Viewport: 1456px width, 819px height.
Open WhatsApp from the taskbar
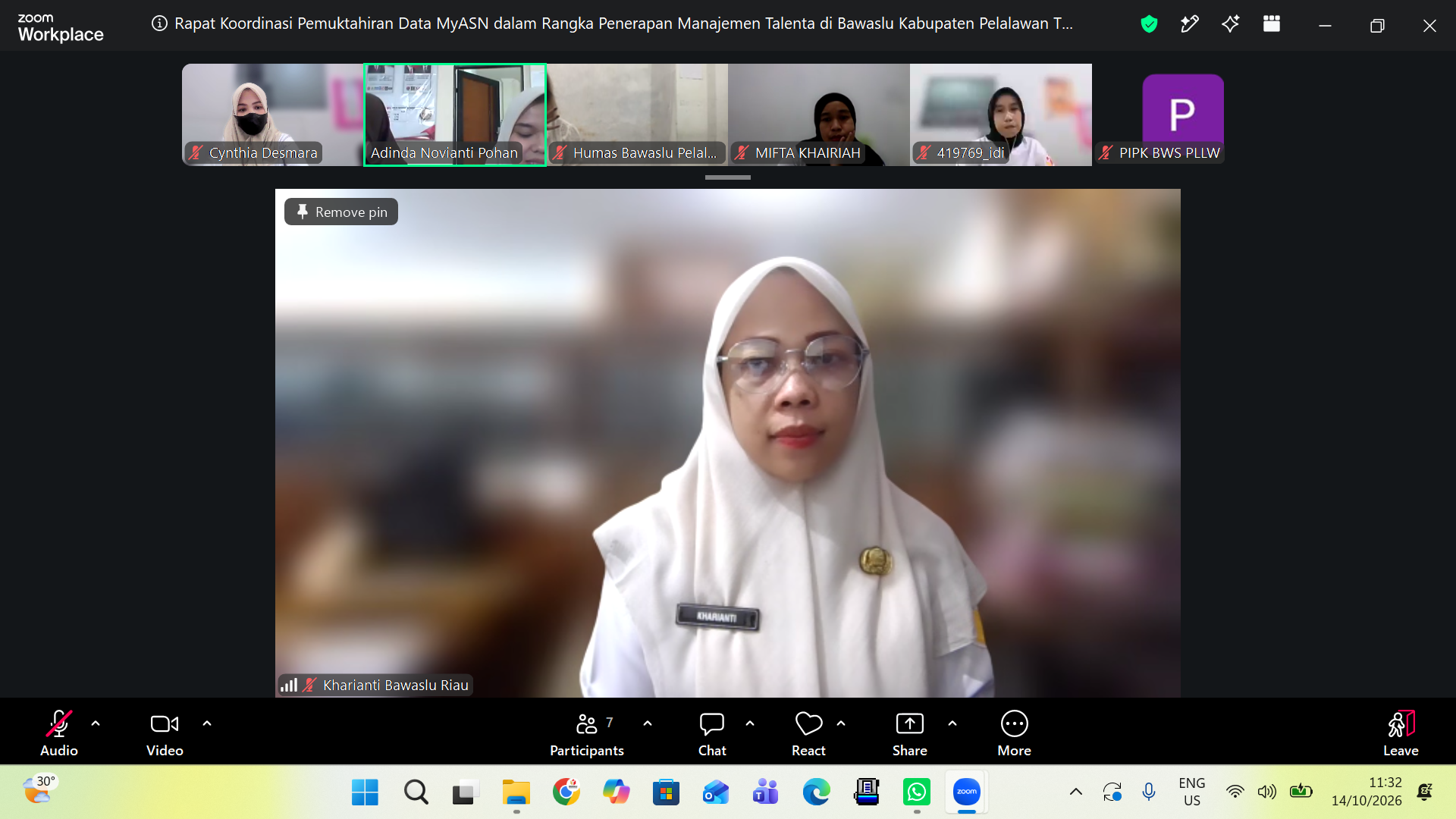917,792
